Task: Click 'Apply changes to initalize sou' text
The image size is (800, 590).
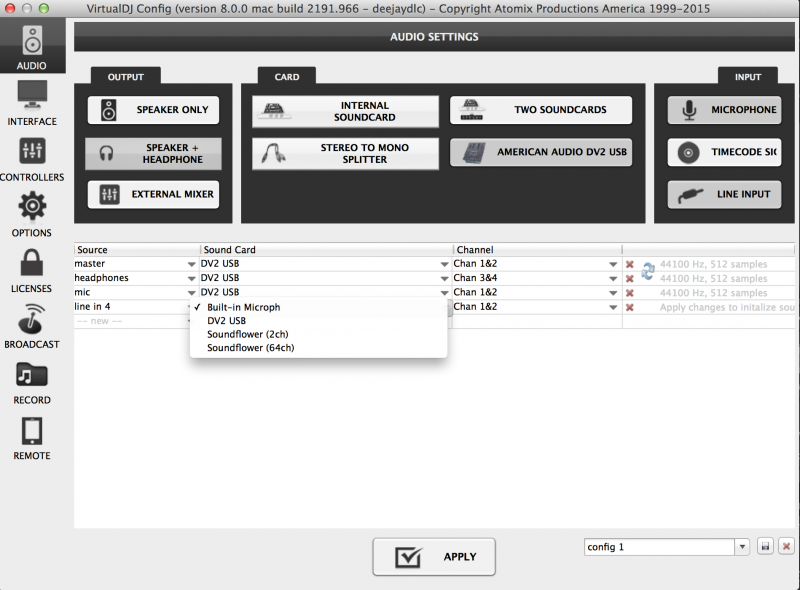Action: 727,307
